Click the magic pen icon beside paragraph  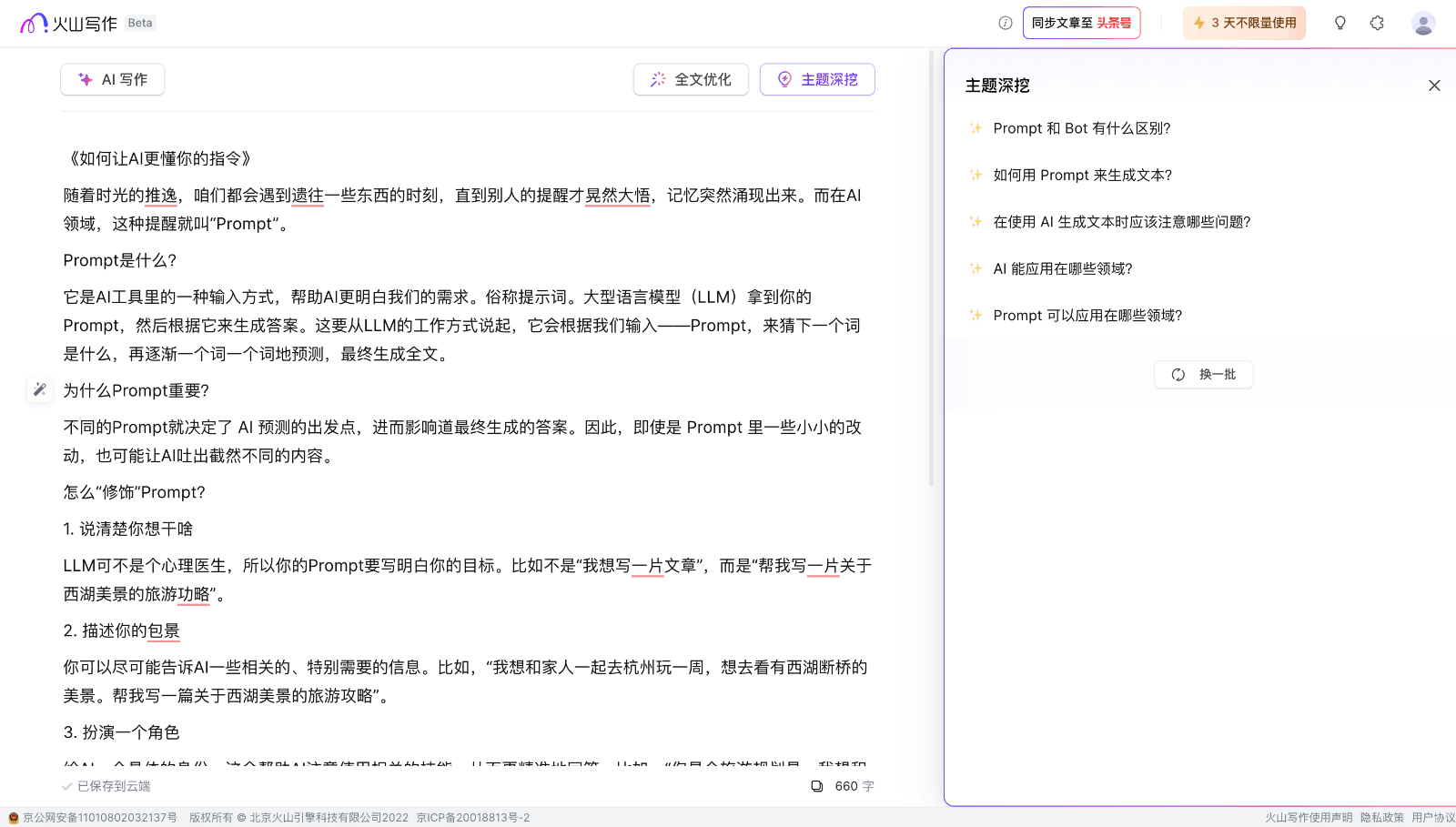[39, 389]
